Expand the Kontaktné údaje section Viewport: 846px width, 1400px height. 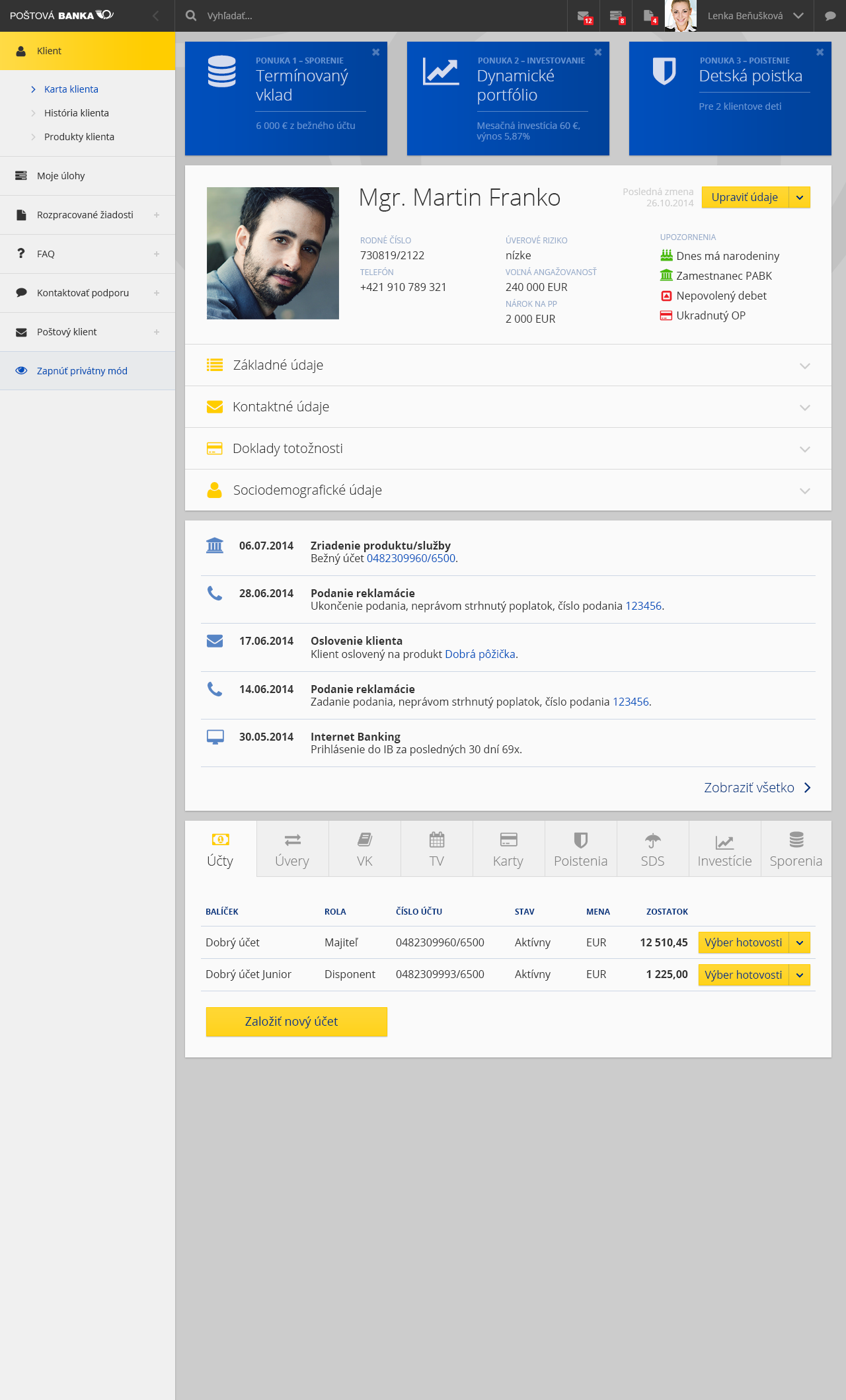click(508, 407)
